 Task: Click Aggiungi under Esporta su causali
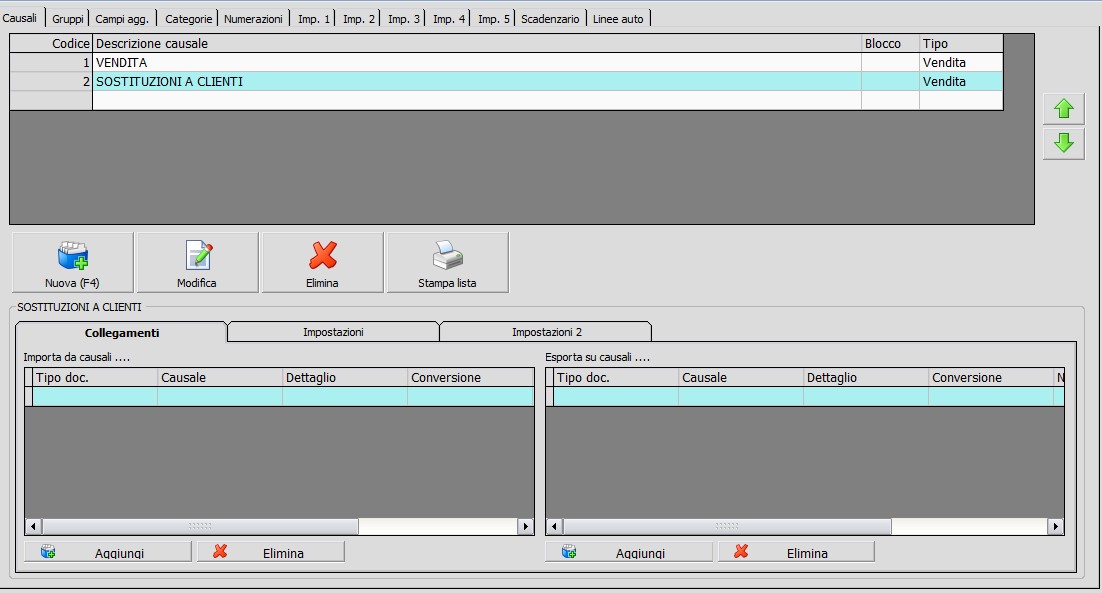pos(628,552)
